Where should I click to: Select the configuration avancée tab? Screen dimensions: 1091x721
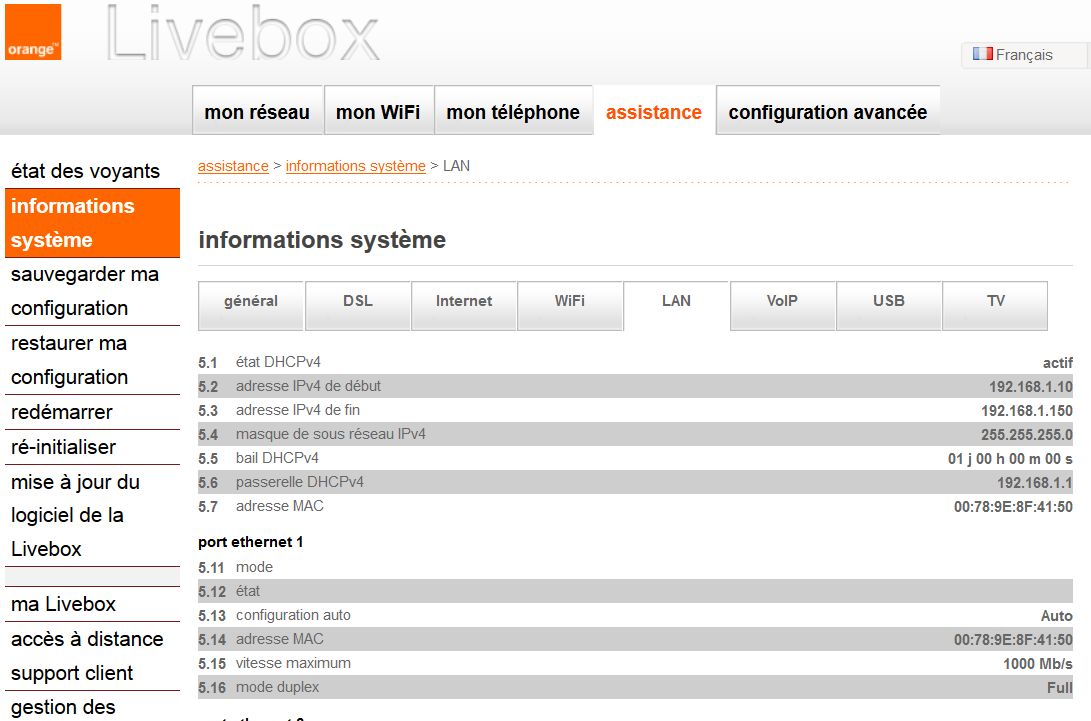(x=827, y=112)
